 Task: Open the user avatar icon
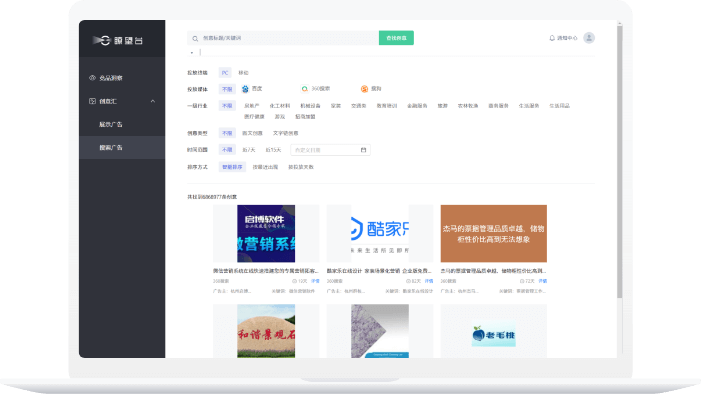point(589,38)
